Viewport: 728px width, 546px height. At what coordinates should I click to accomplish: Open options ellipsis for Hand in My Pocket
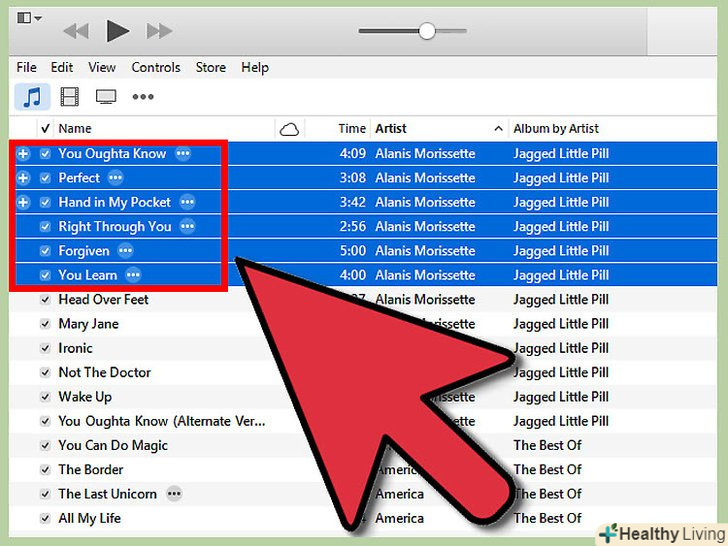(188, 202)
